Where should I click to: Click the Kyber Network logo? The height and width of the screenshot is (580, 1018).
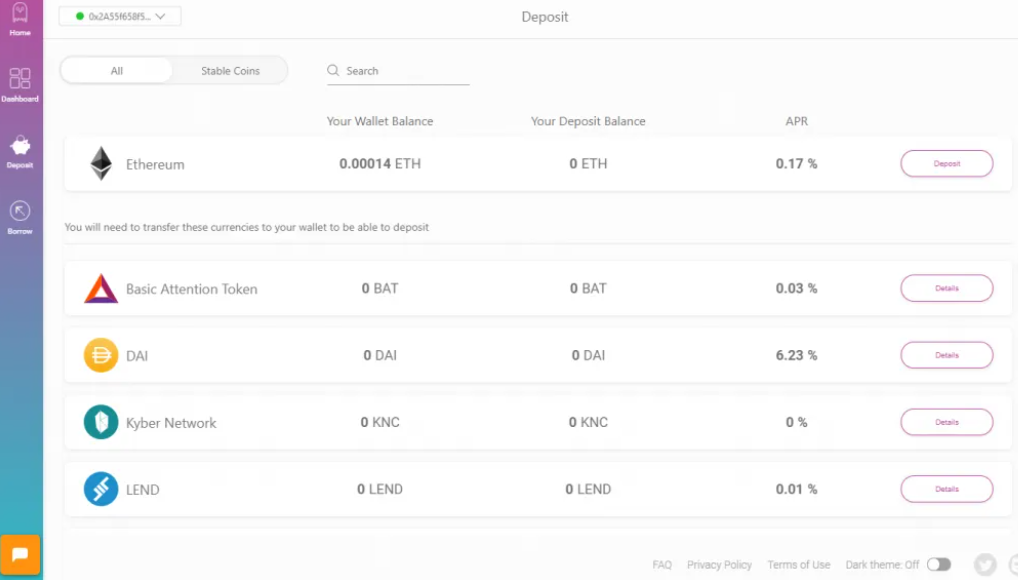pyautogui.click(x=101, y=422)
